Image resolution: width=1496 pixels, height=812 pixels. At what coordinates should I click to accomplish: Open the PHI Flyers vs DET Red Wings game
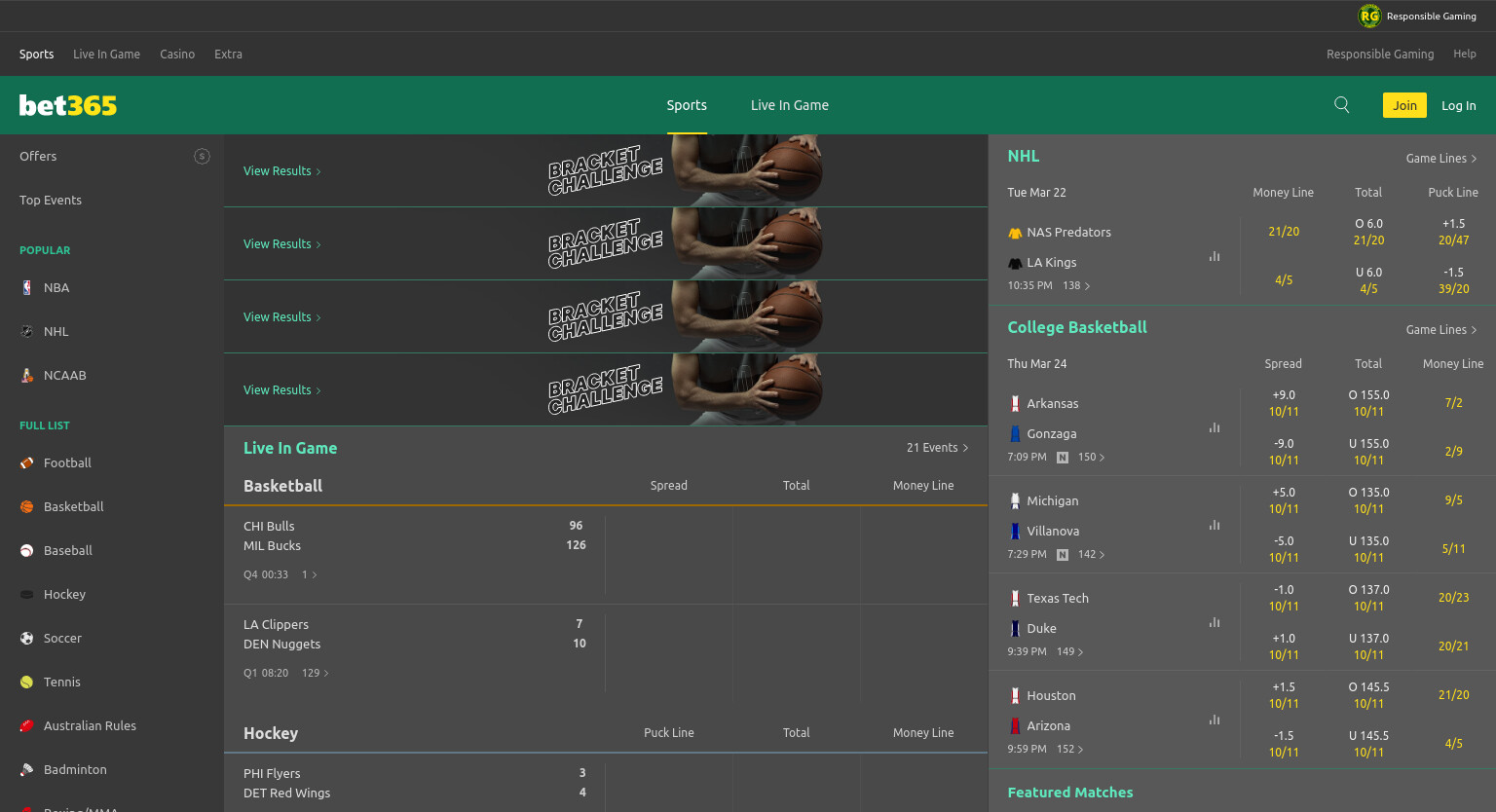414,784
